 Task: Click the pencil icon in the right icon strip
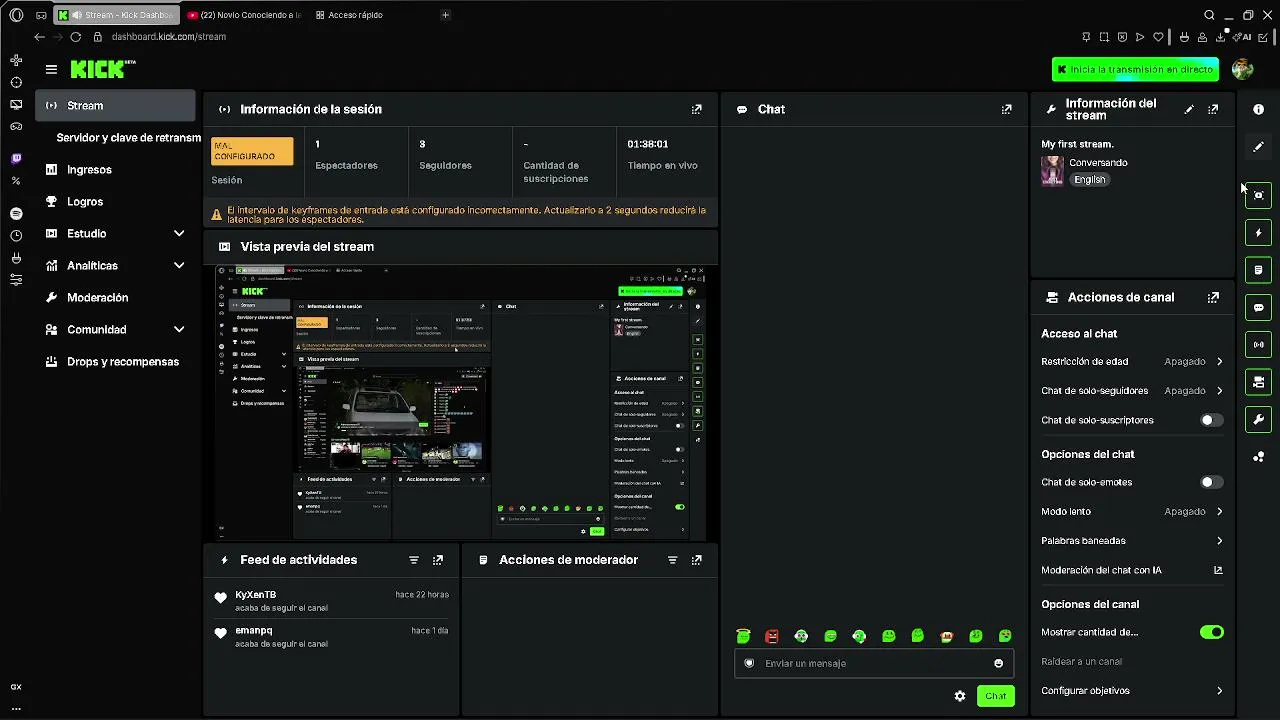tap(1259, 147)
